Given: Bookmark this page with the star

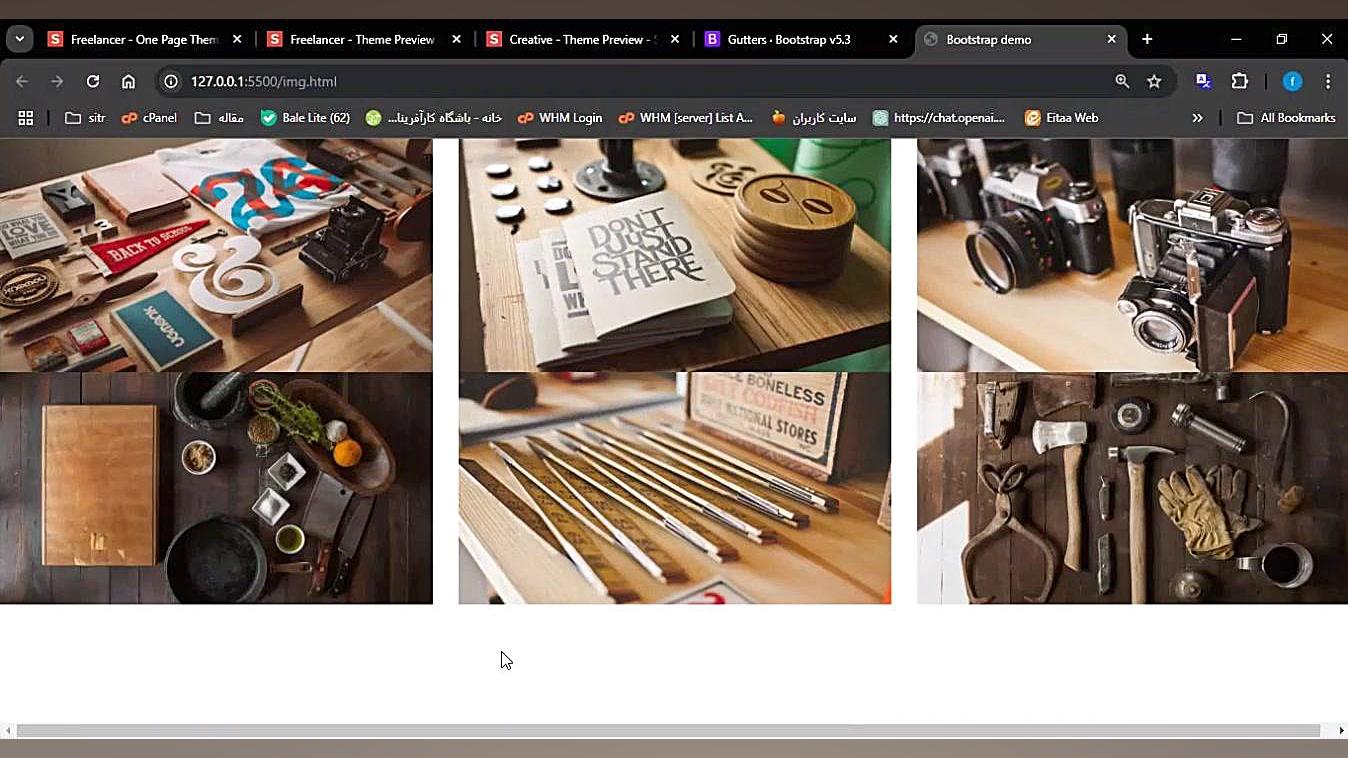Looking at the screenshot, I should [1154, 81].
